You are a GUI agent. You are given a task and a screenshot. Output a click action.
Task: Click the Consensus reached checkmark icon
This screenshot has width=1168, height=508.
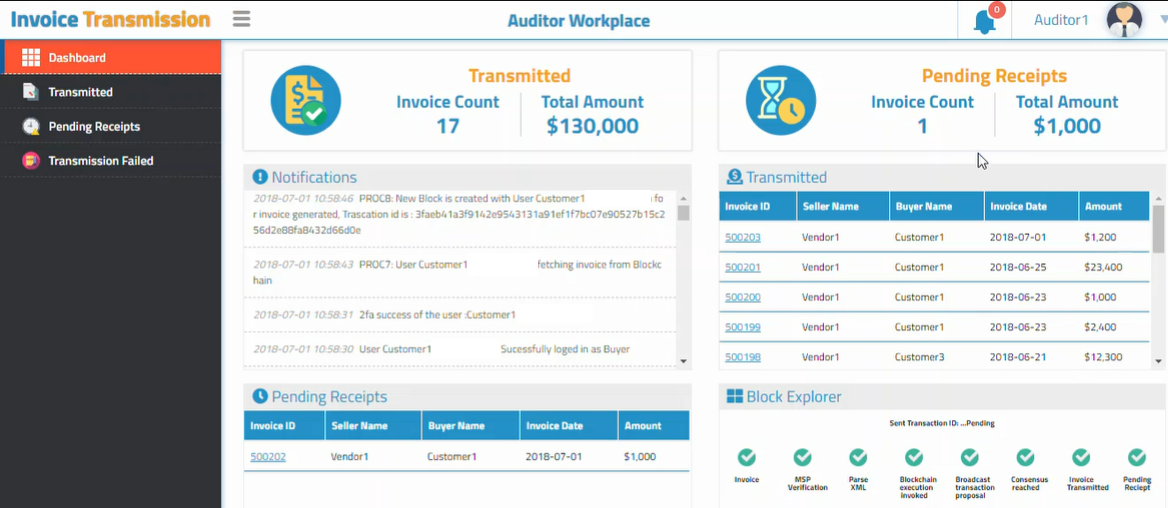click(1025, 457)
